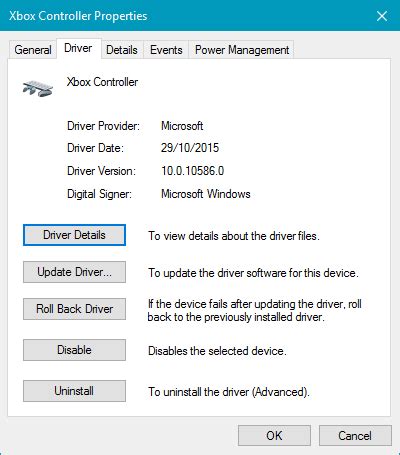
Task: Cancel the properties dialog
Action: click(355, 436)
